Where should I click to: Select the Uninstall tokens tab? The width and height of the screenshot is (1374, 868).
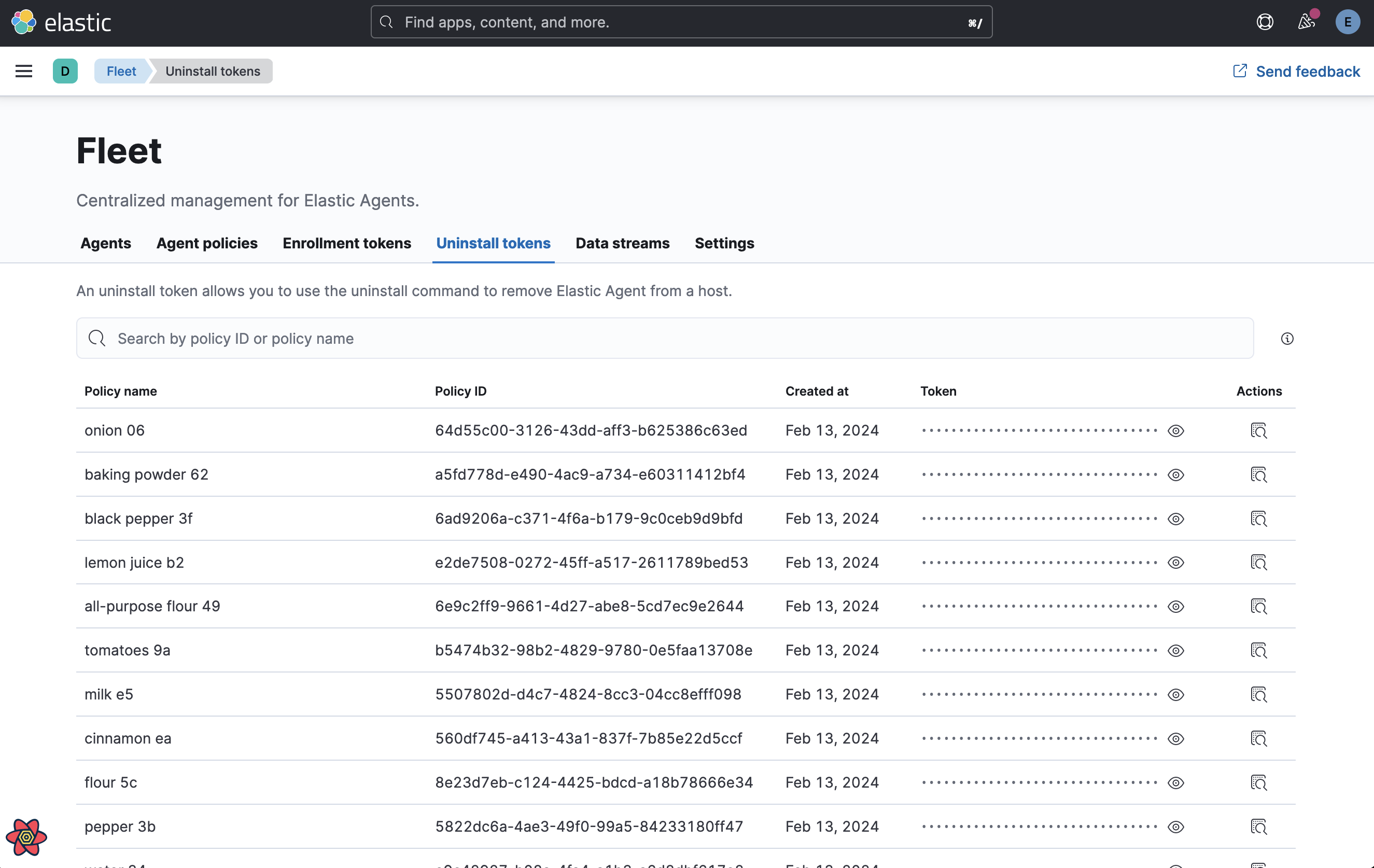[494, 243]
